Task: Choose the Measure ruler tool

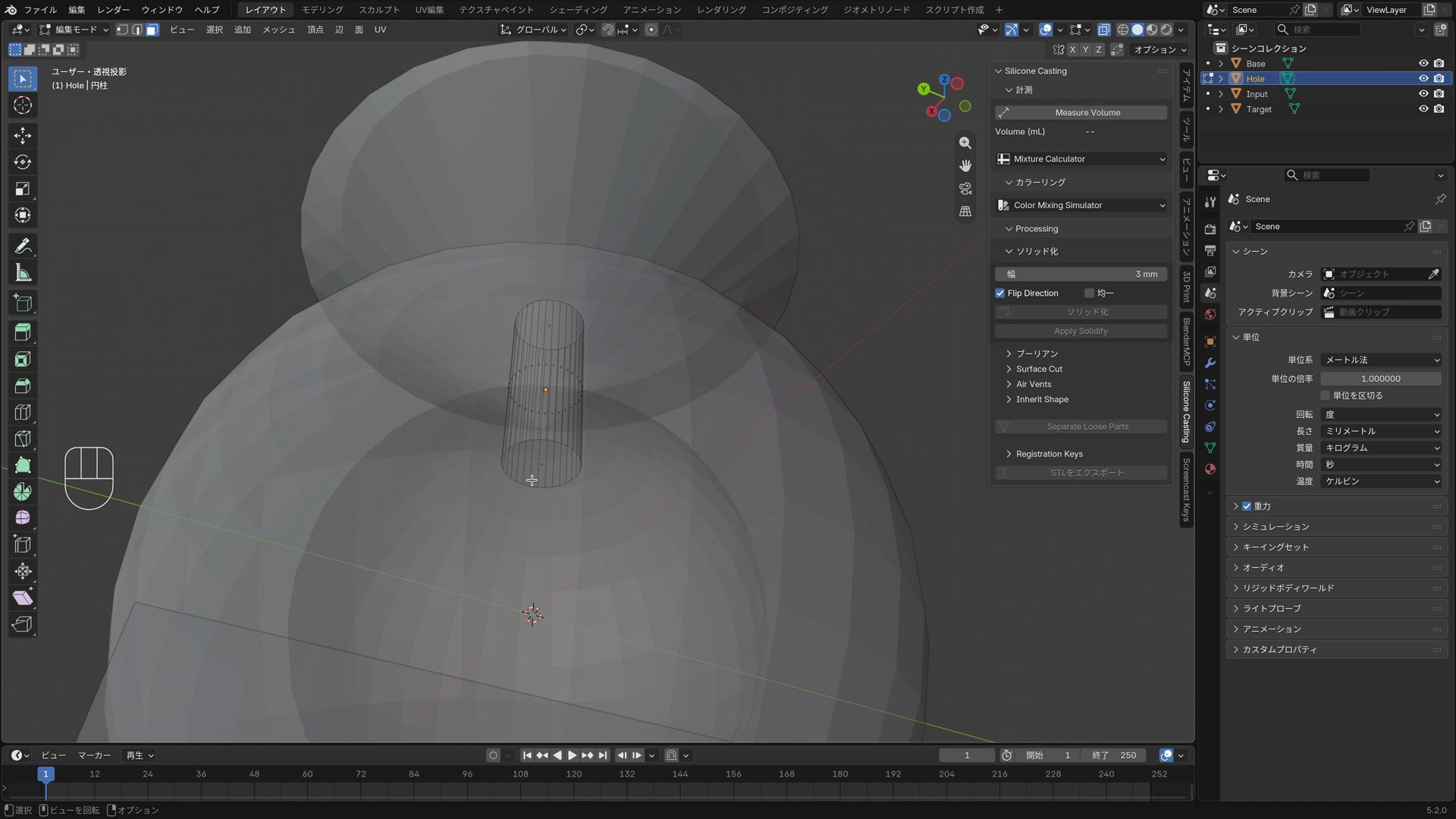Action: pyautogui.click(x=23, y=273)
